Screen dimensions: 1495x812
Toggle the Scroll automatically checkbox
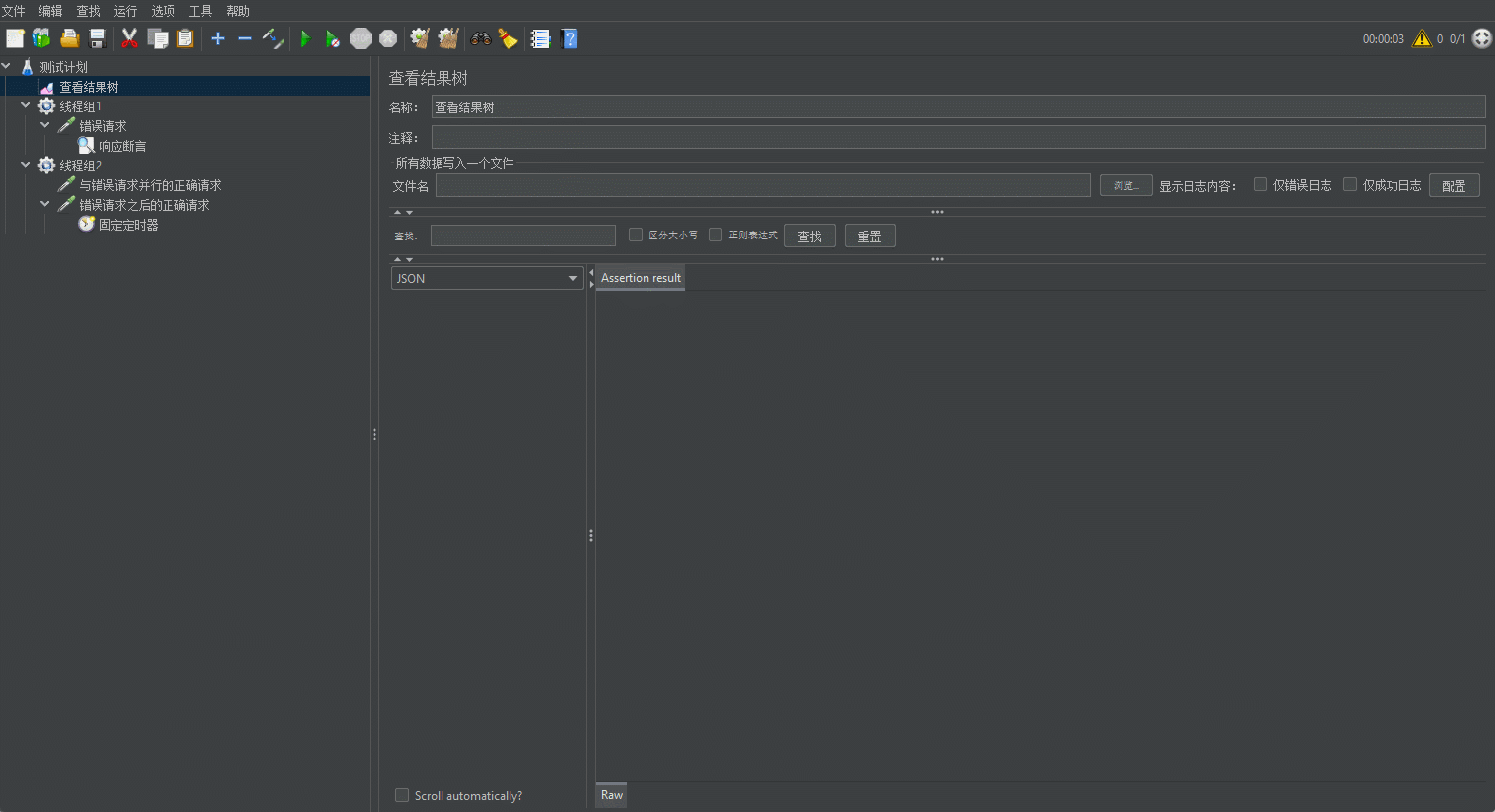(x=402, y=795)
